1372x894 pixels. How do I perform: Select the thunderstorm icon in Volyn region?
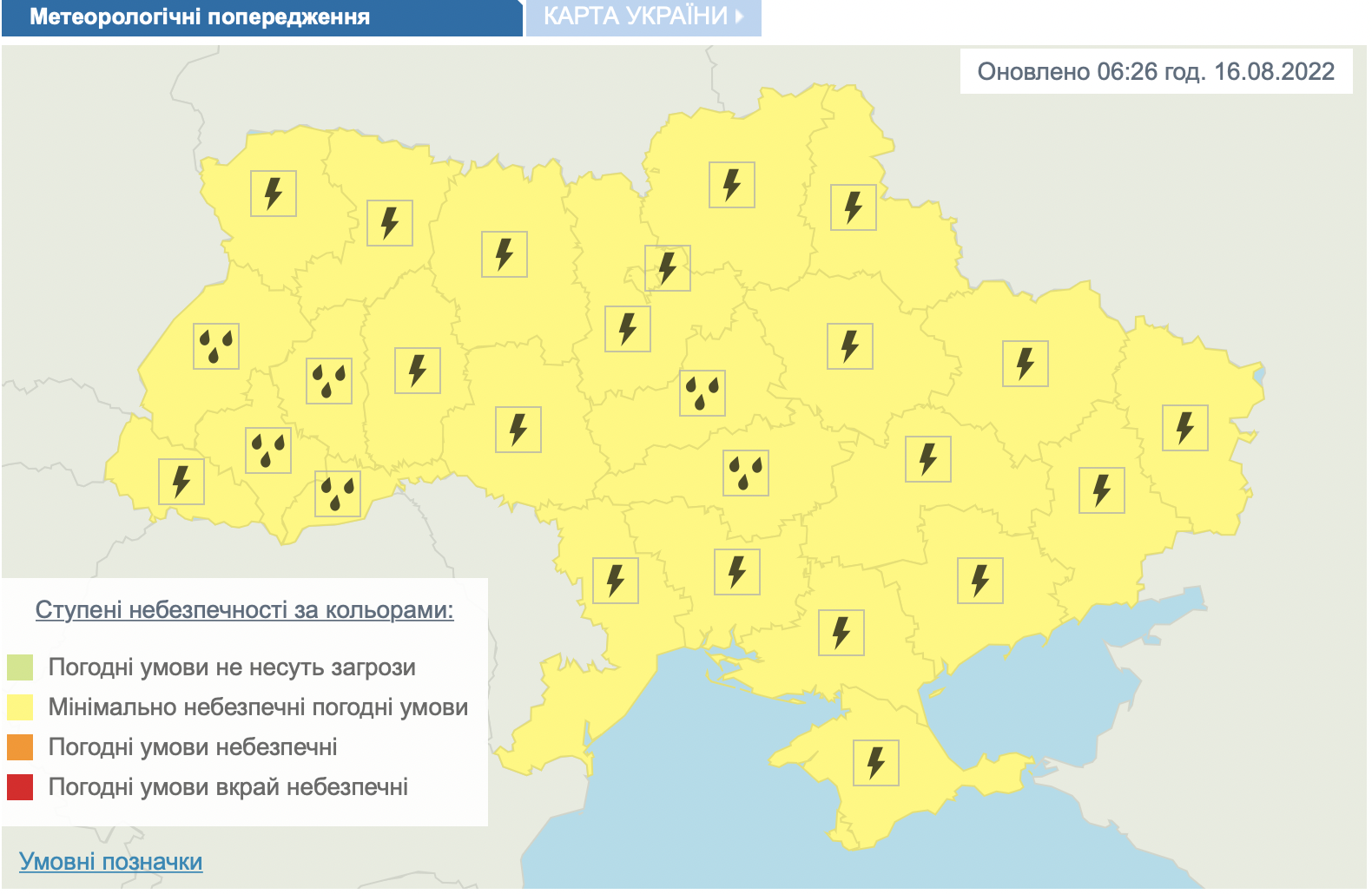pos(273,194)
